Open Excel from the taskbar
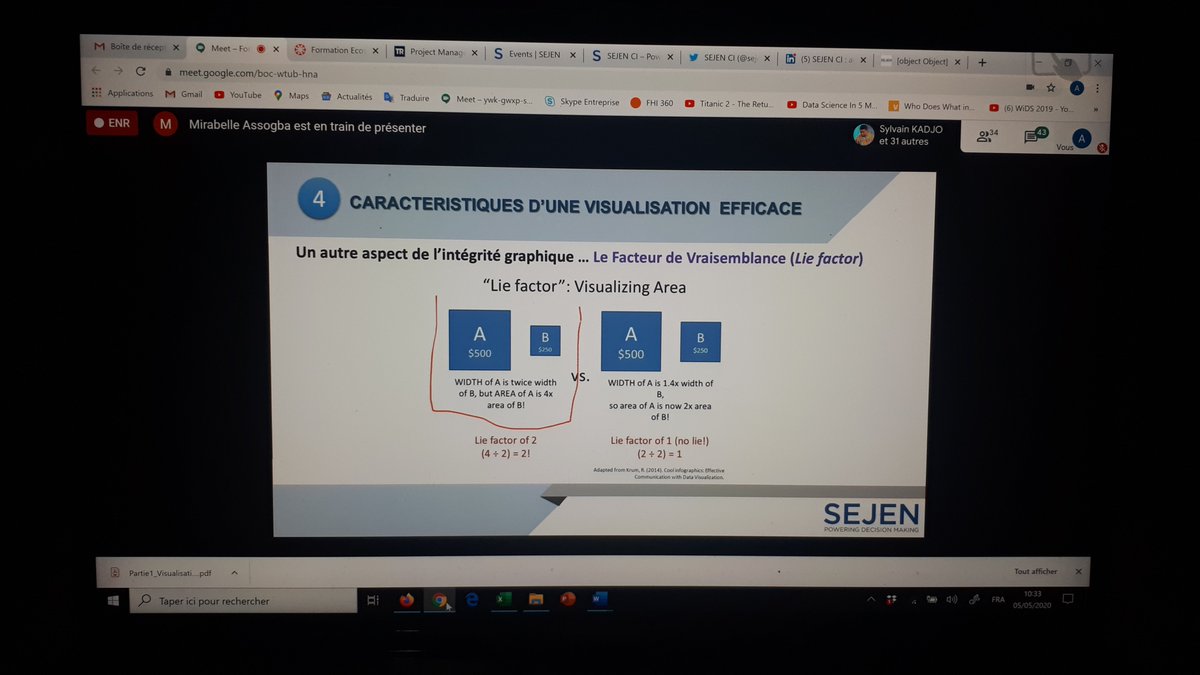 point(504,599)
